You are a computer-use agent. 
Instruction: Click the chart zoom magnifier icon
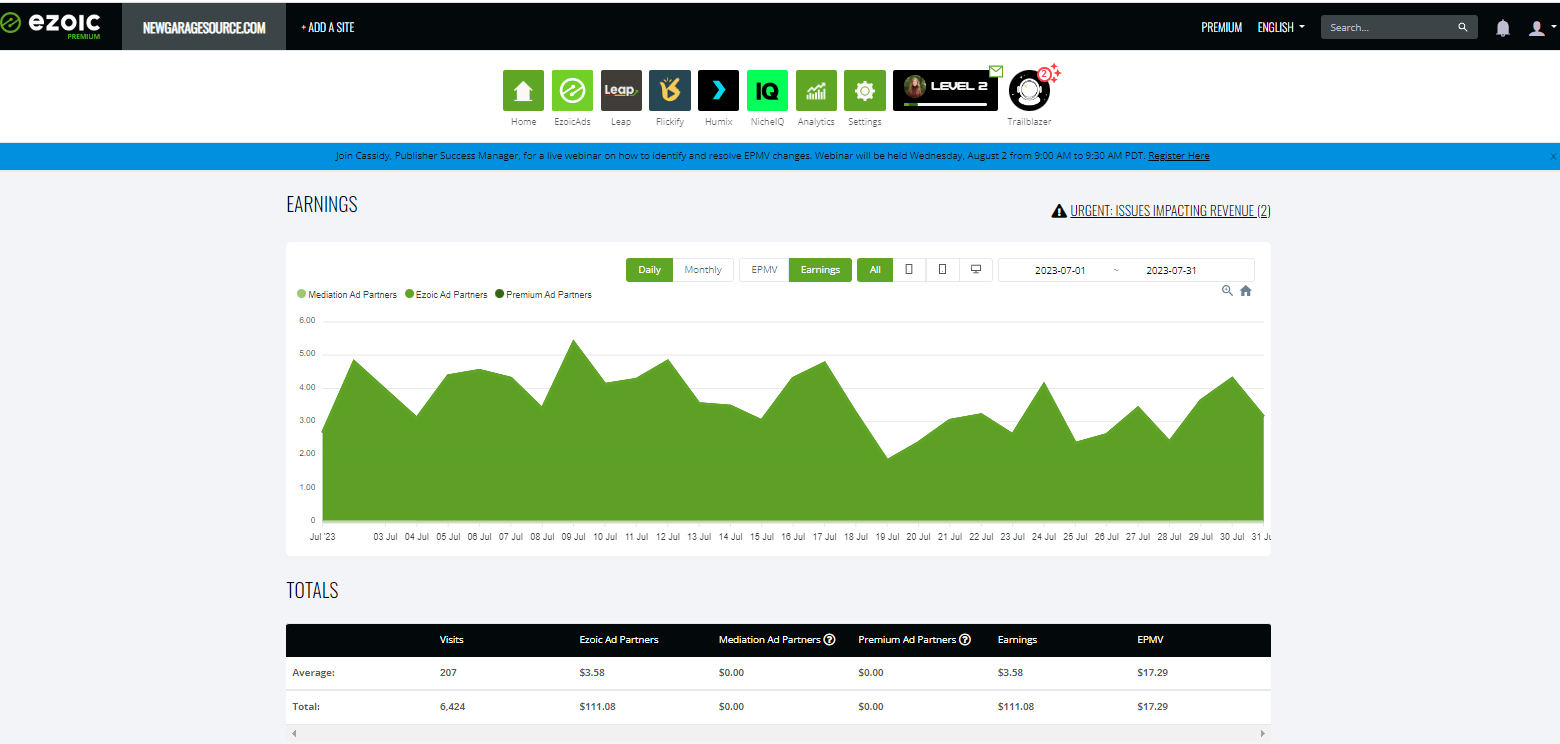pos(1227,291)
